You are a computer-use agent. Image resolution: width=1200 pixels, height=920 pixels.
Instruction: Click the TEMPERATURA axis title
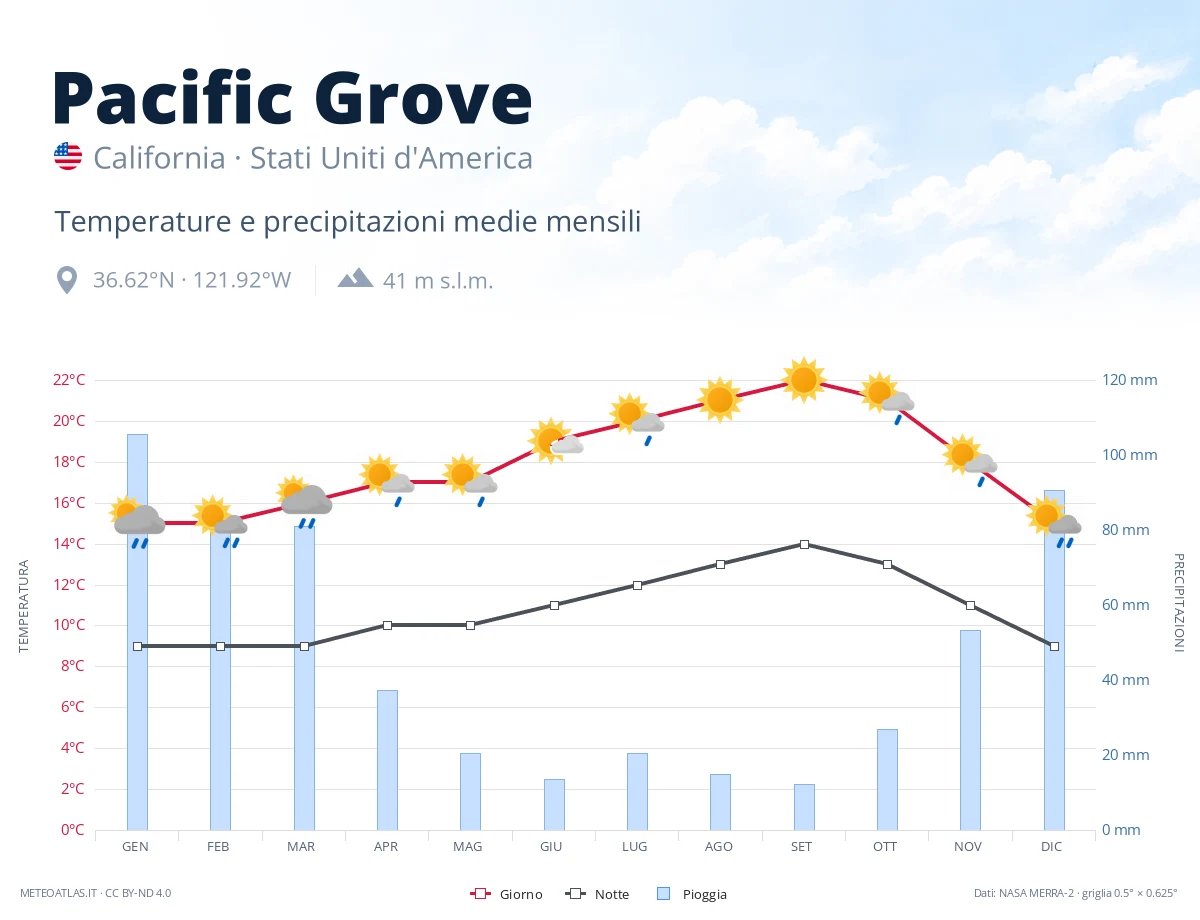[24, 606]
